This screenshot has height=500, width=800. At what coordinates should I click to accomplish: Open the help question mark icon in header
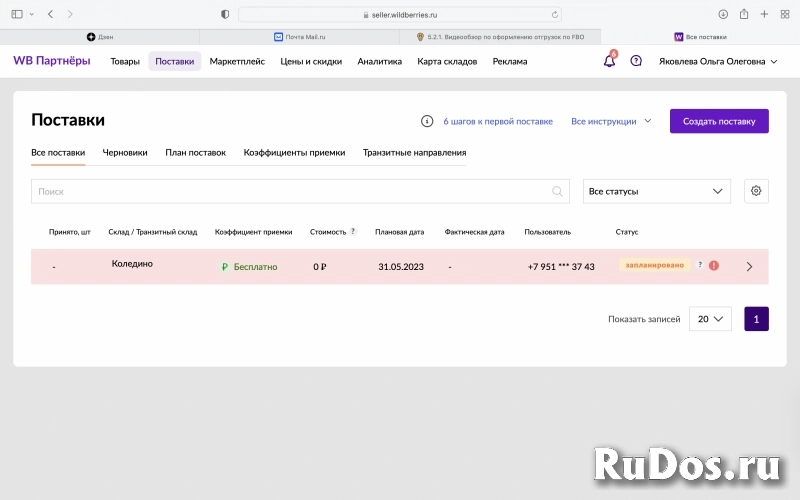[x=636, y=61]
